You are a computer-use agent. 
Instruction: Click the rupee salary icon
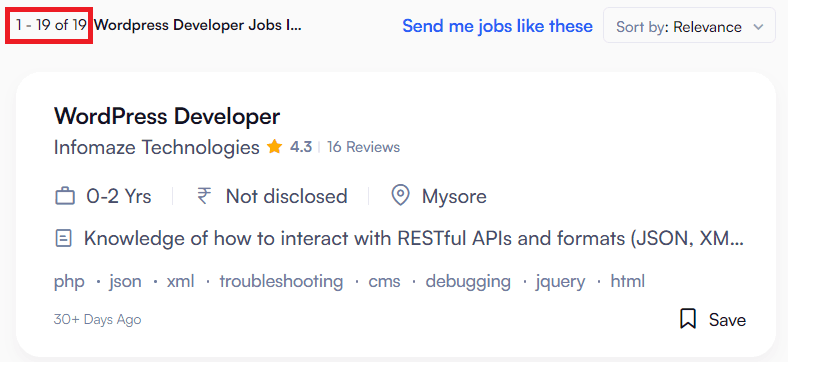pos(204,196)
